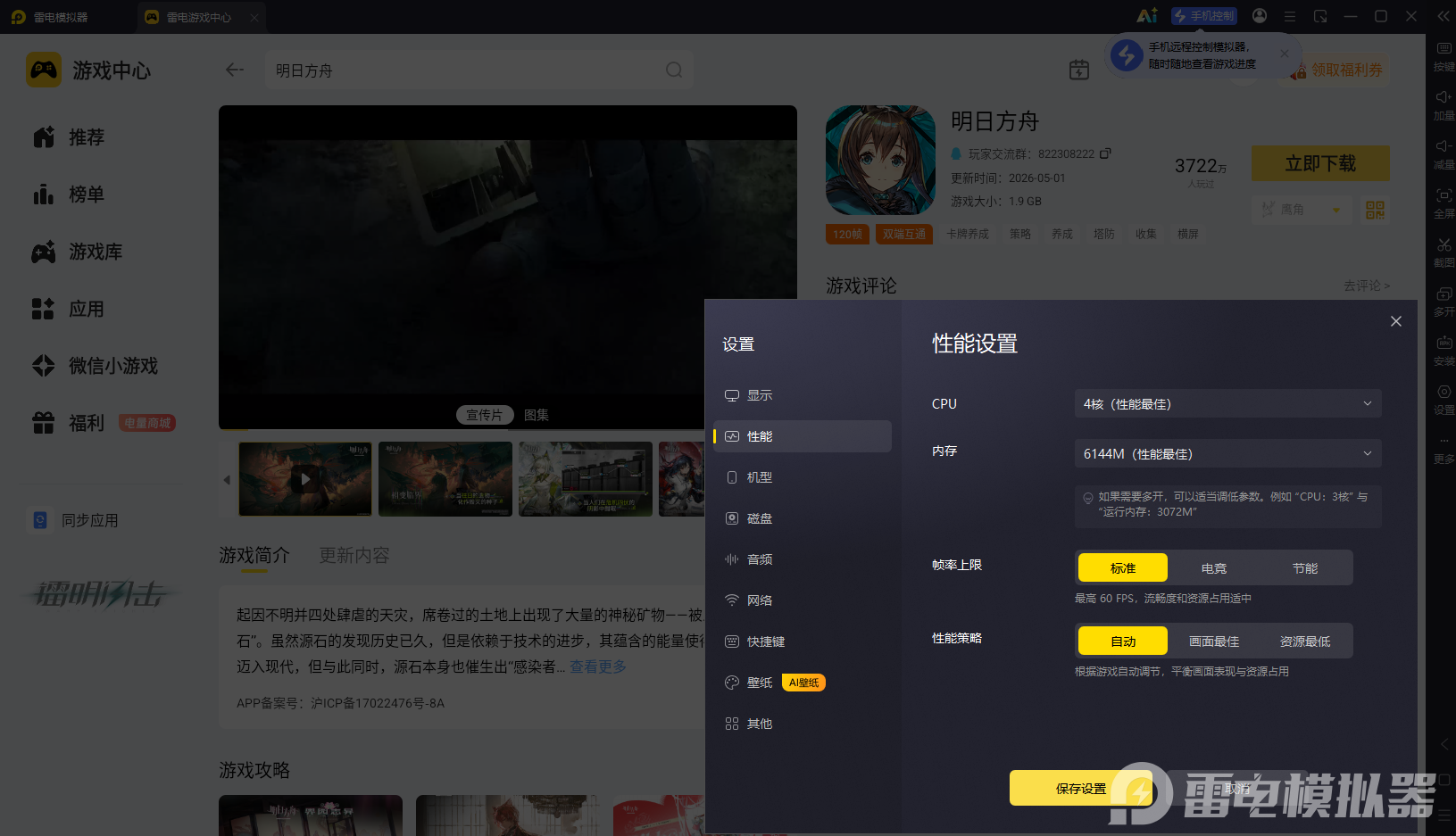Click 查看更多 in game description

pyautogui.click(x=598, y=666)
